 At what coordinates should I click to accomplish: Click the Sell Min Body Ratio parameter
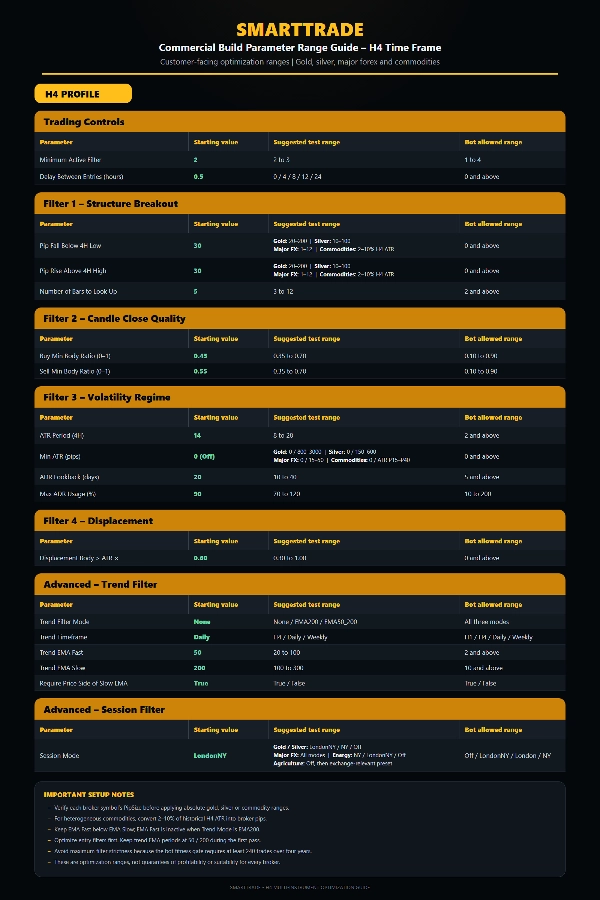(75, 371)
